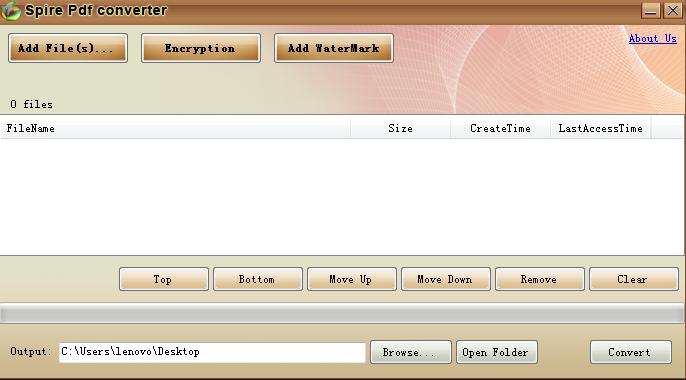Click the Move Up button
This screenshot has height=380, width=686.
[x=352, y=279]
